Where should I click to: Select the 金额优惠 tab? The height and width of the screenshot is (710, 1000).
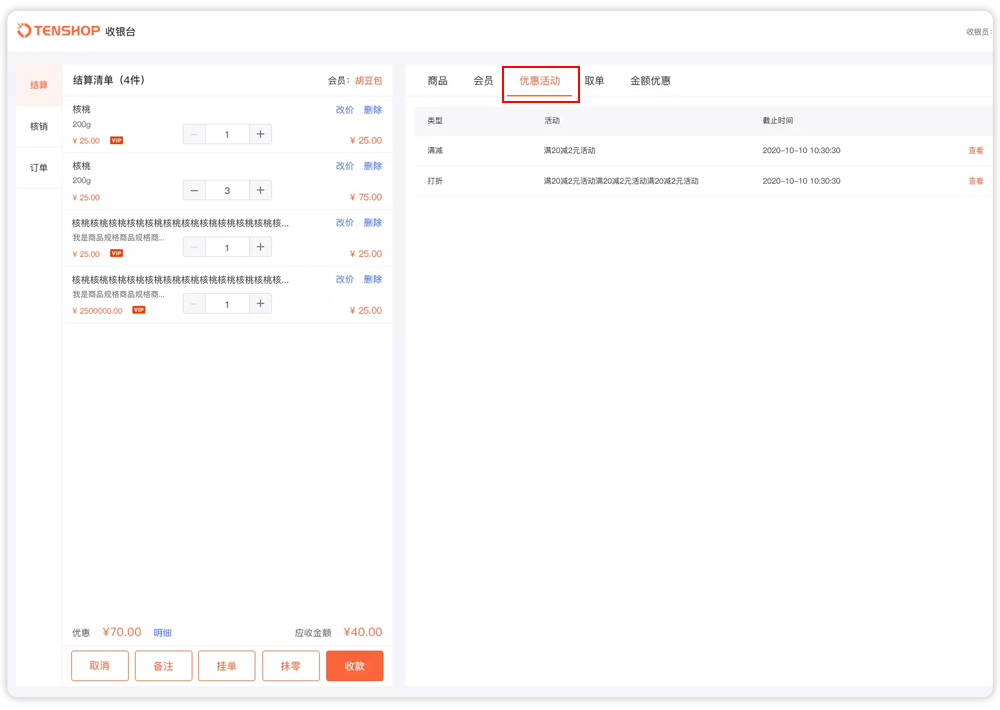click(650, 81)
